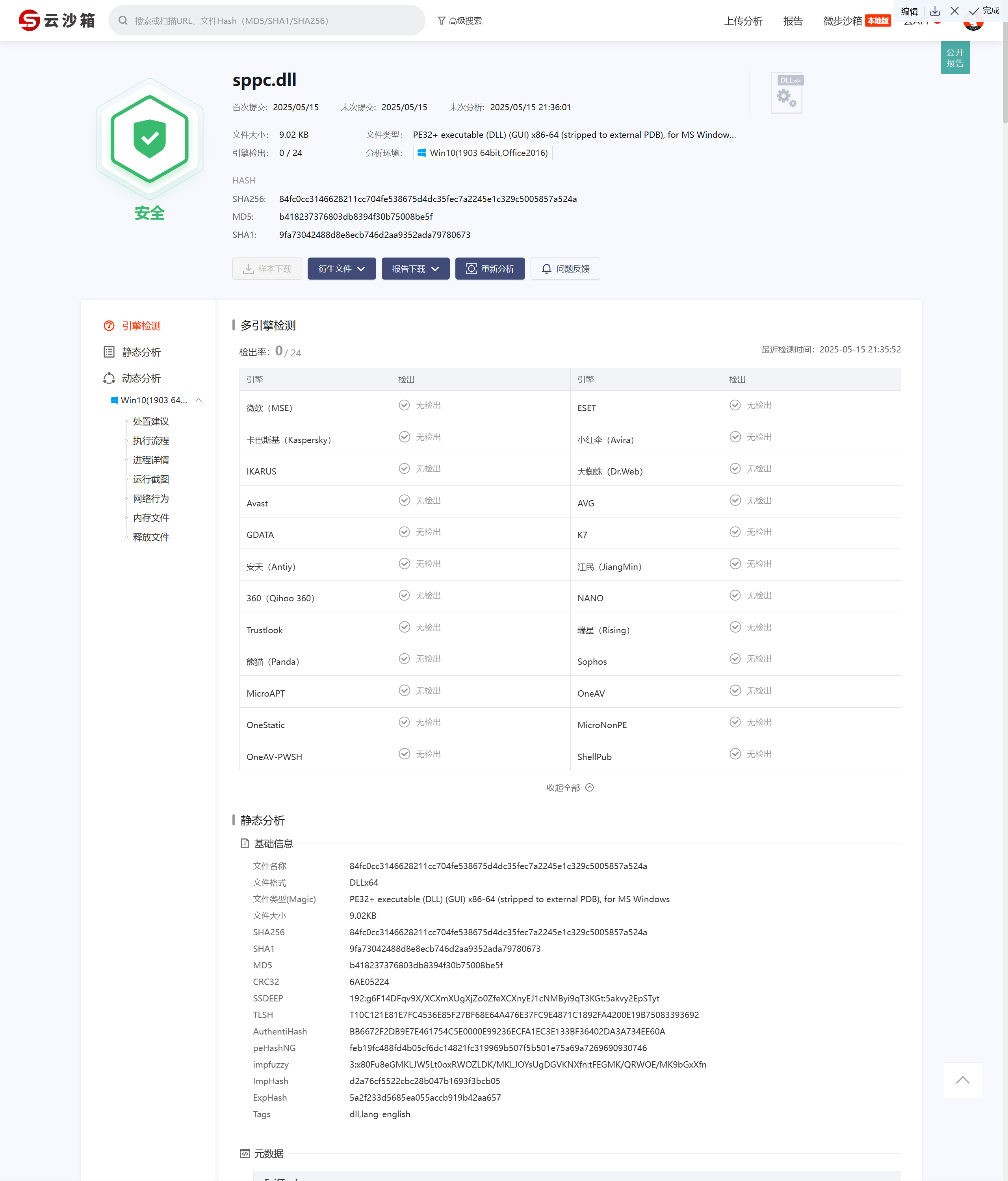Click the DLL file type thumbnail icon
Viewport: 1008px width, 1181px height.
click(787, 93)
